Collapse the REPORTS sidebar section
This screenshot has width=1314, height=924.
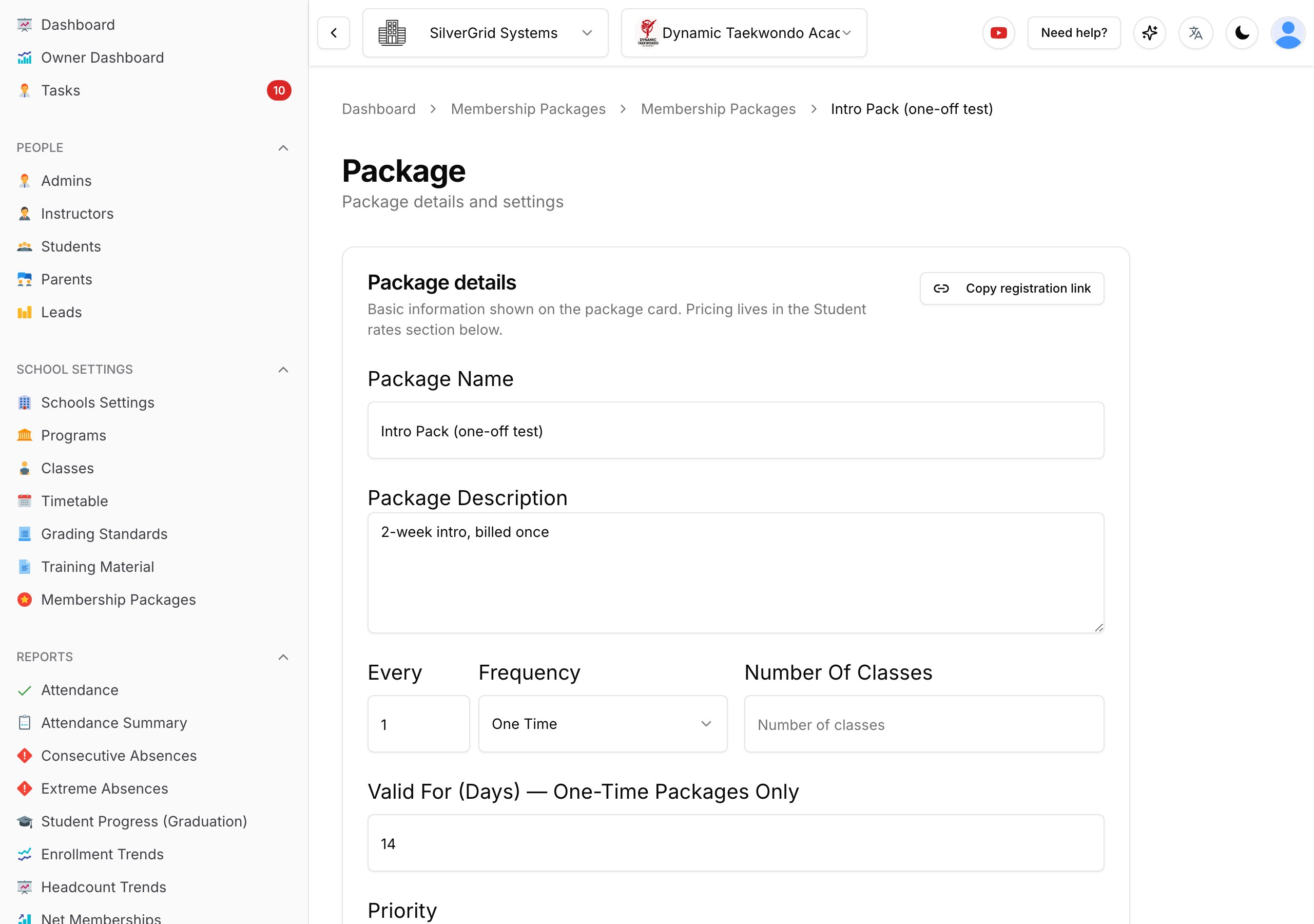[283, 657]
